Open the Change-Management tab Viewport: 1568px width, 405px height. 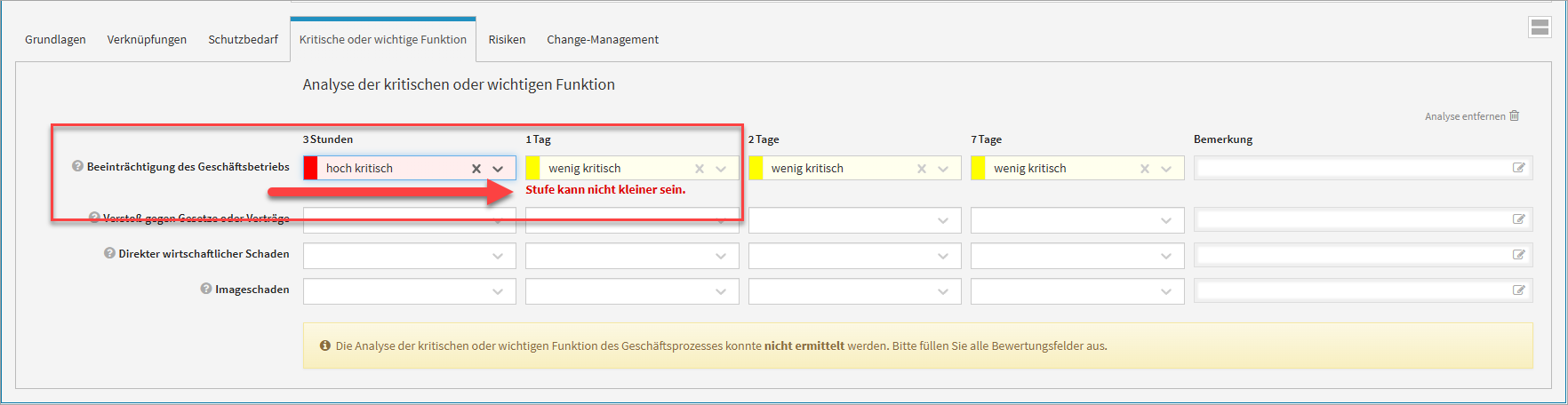coord(603,39)
